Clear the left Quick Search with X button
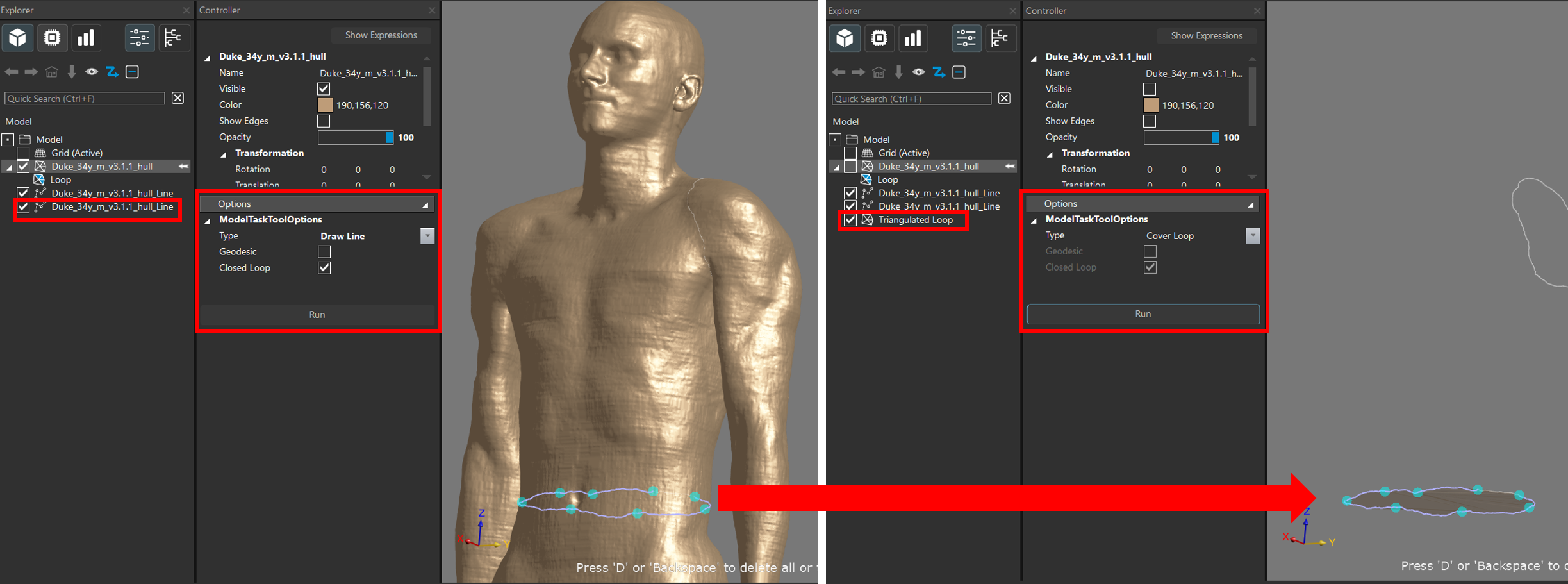 [x=177, y=98]
